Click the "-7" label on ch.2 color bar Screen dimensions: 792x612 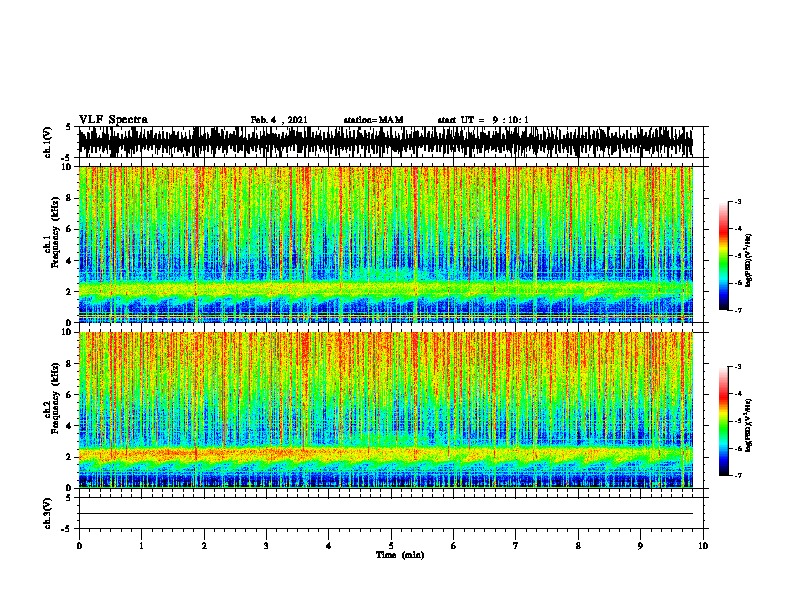coord(737,475)
